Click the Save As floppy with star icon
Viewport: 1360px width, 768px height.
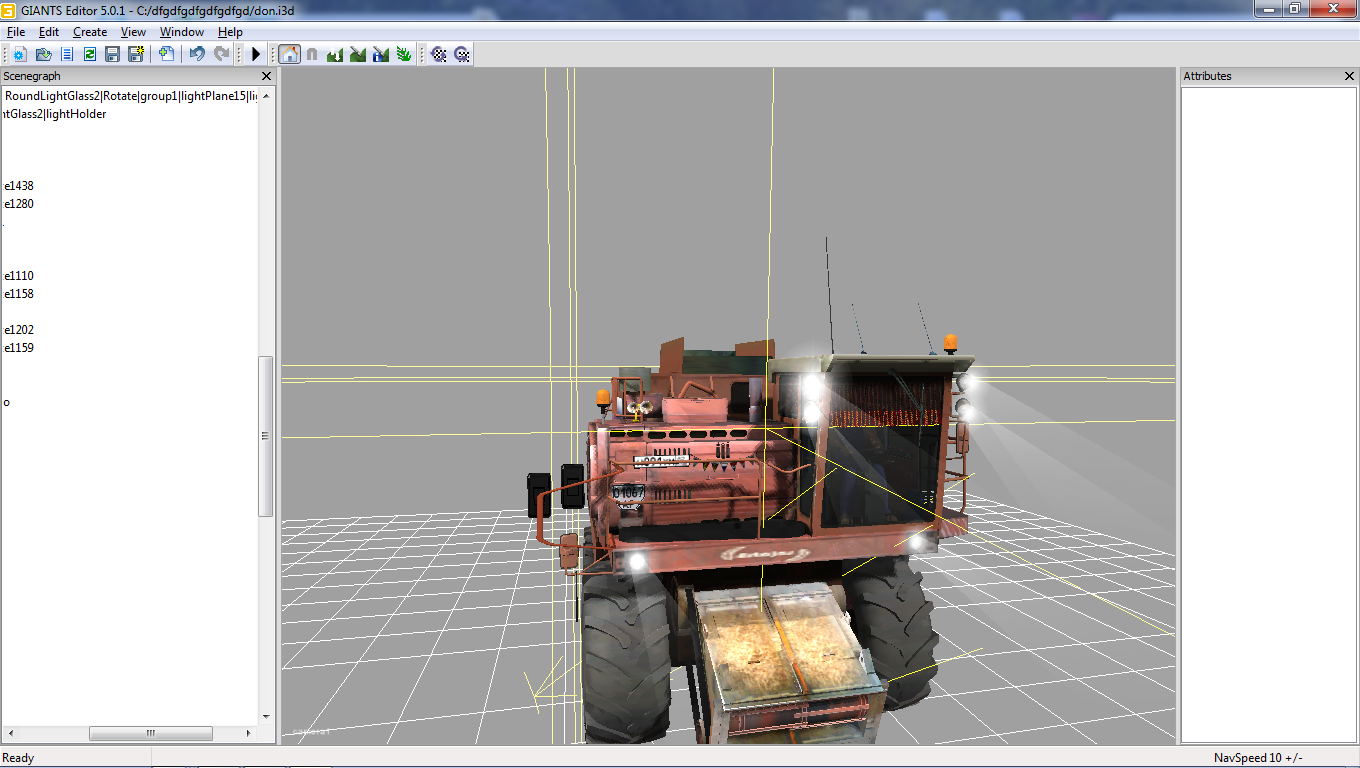135,54
